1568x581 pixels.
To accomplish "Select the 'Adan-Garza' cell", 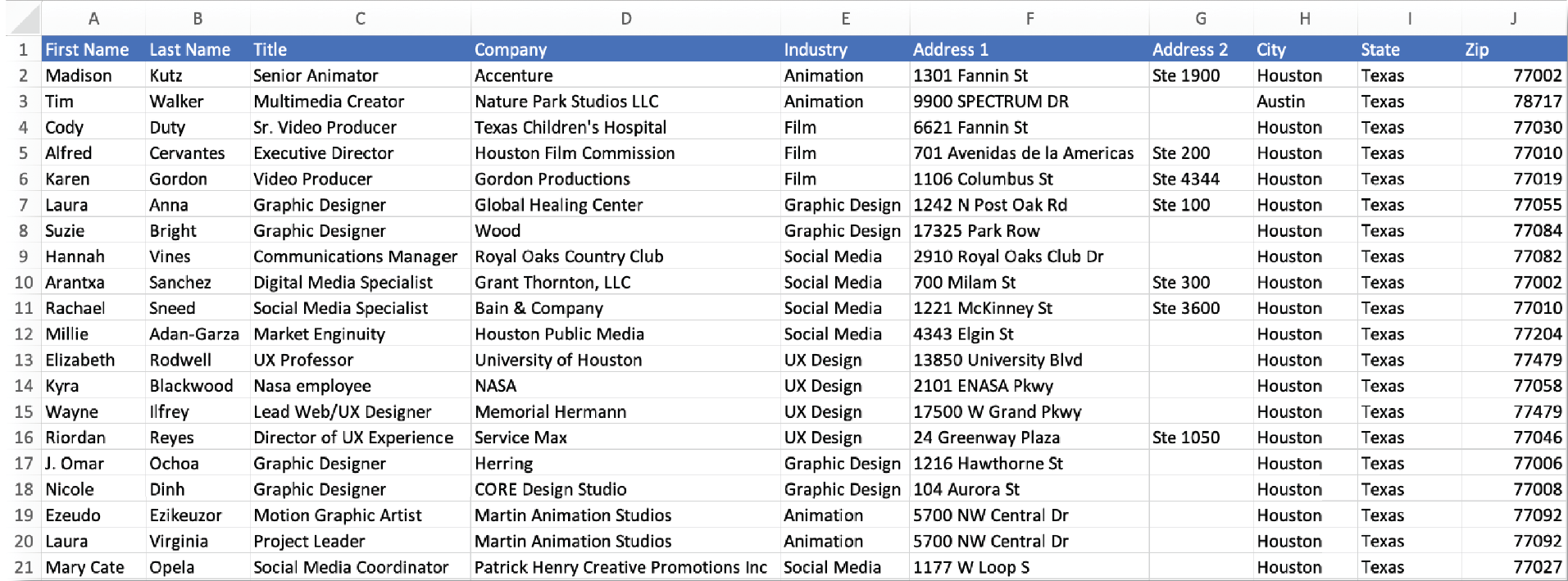I will 198,334.
